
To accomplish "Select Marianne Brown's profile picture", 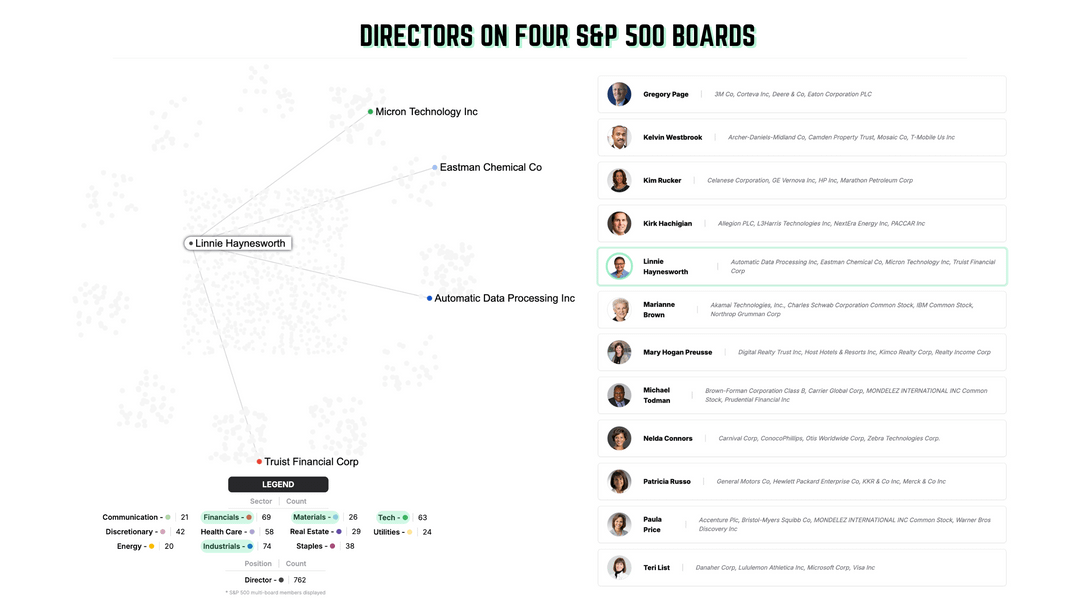I will click(619, 309).
